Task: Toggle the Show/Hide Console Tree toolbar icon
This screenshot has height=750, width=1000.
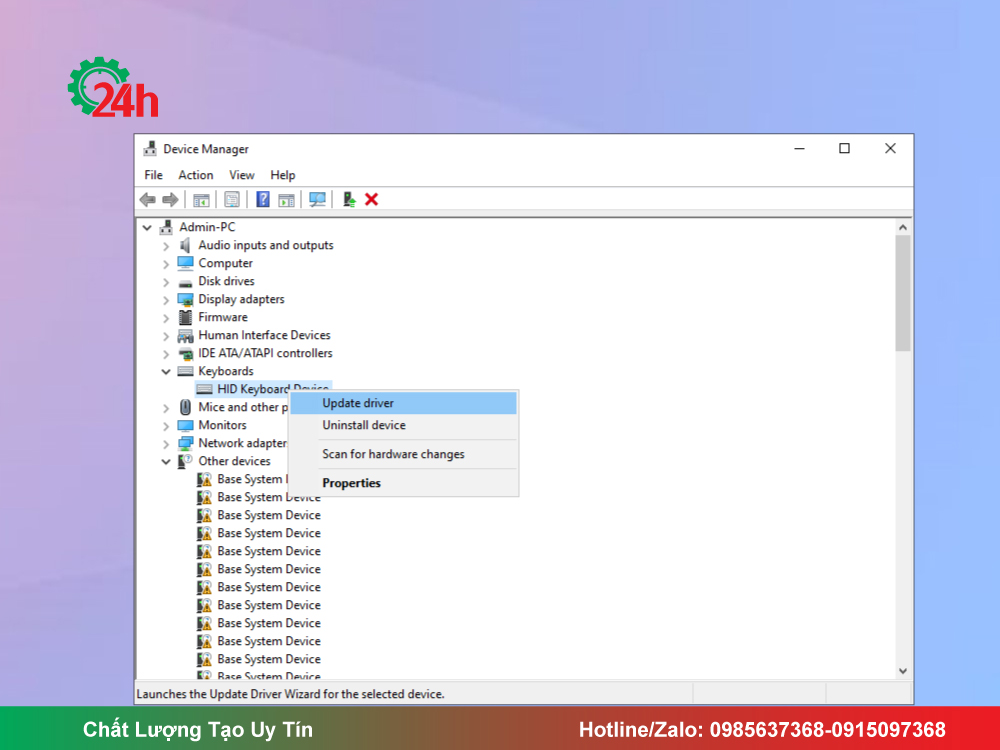Action: pos(201,200)
